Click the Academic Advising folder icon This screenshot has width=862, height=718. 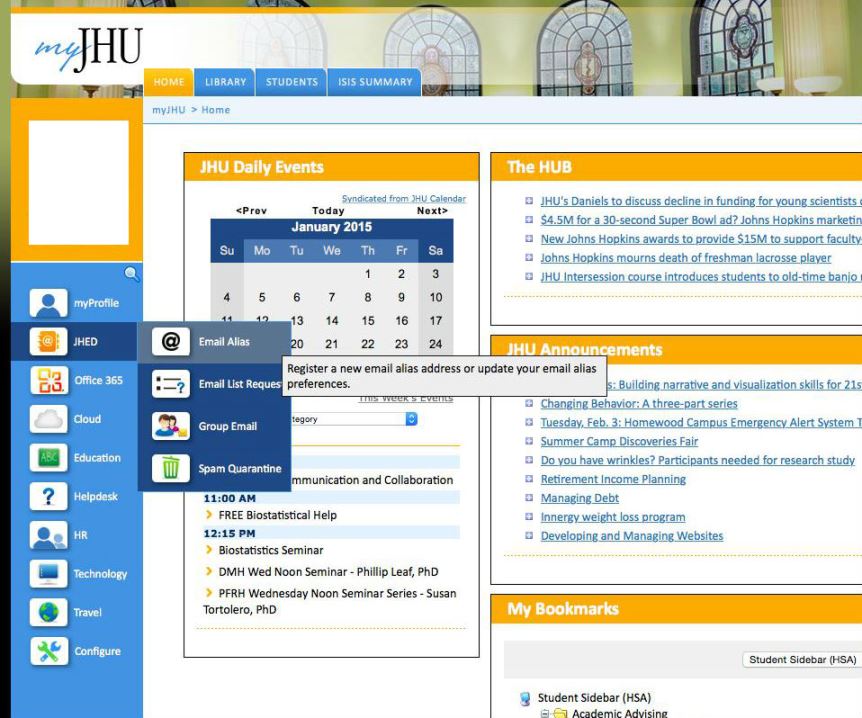click(x=560, y=714)
